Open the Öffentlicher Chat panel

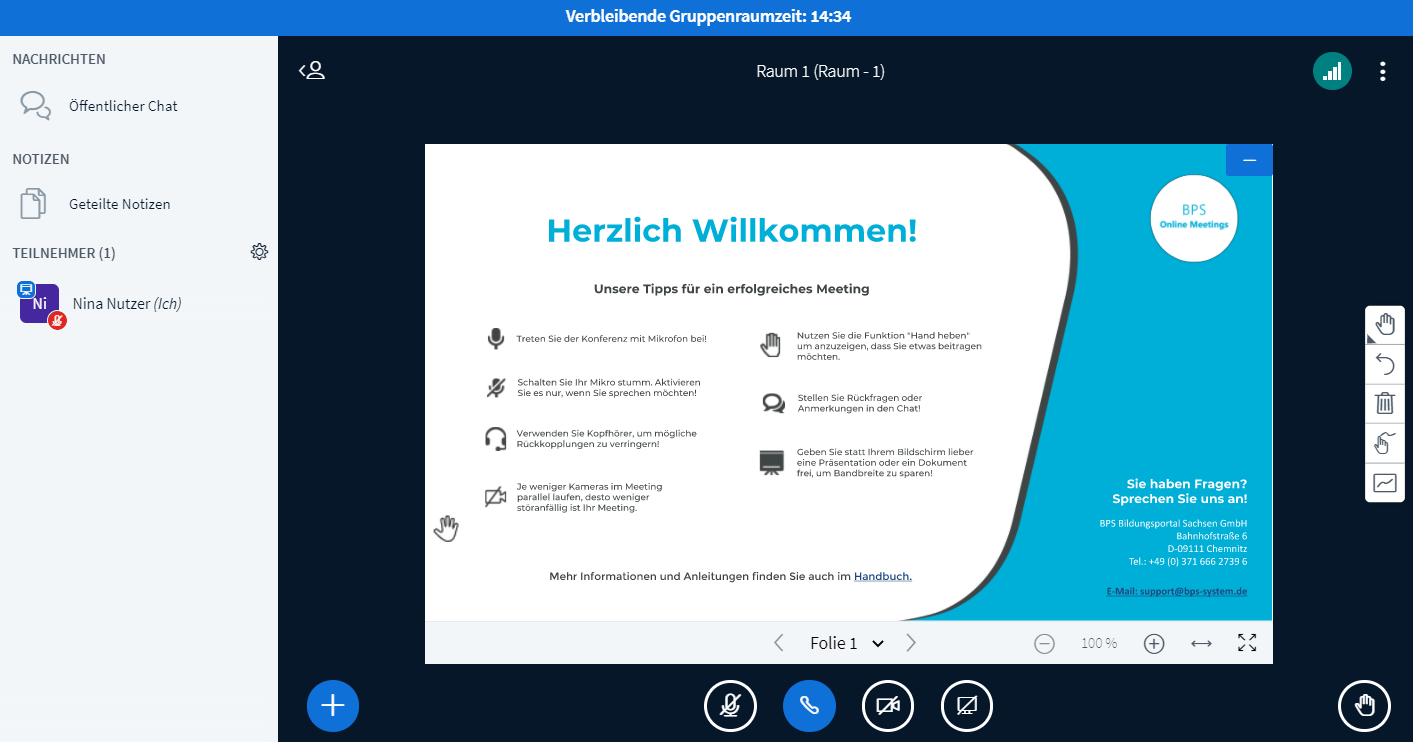point(122,106)
